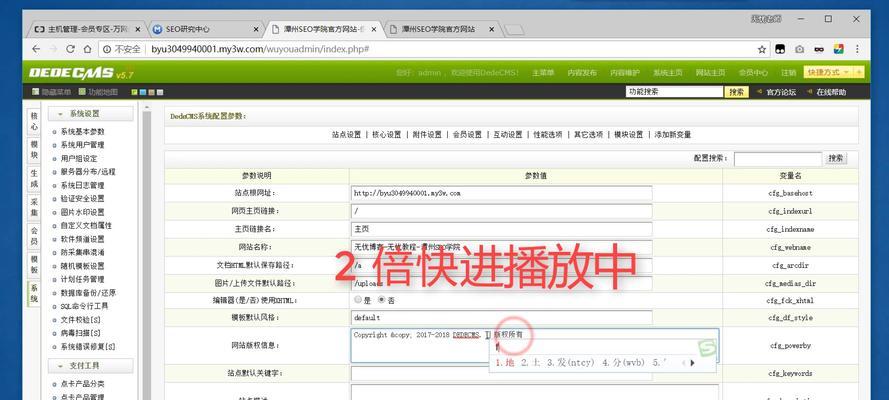Open SQL命令行工具 in the left menu

(84, 306)
